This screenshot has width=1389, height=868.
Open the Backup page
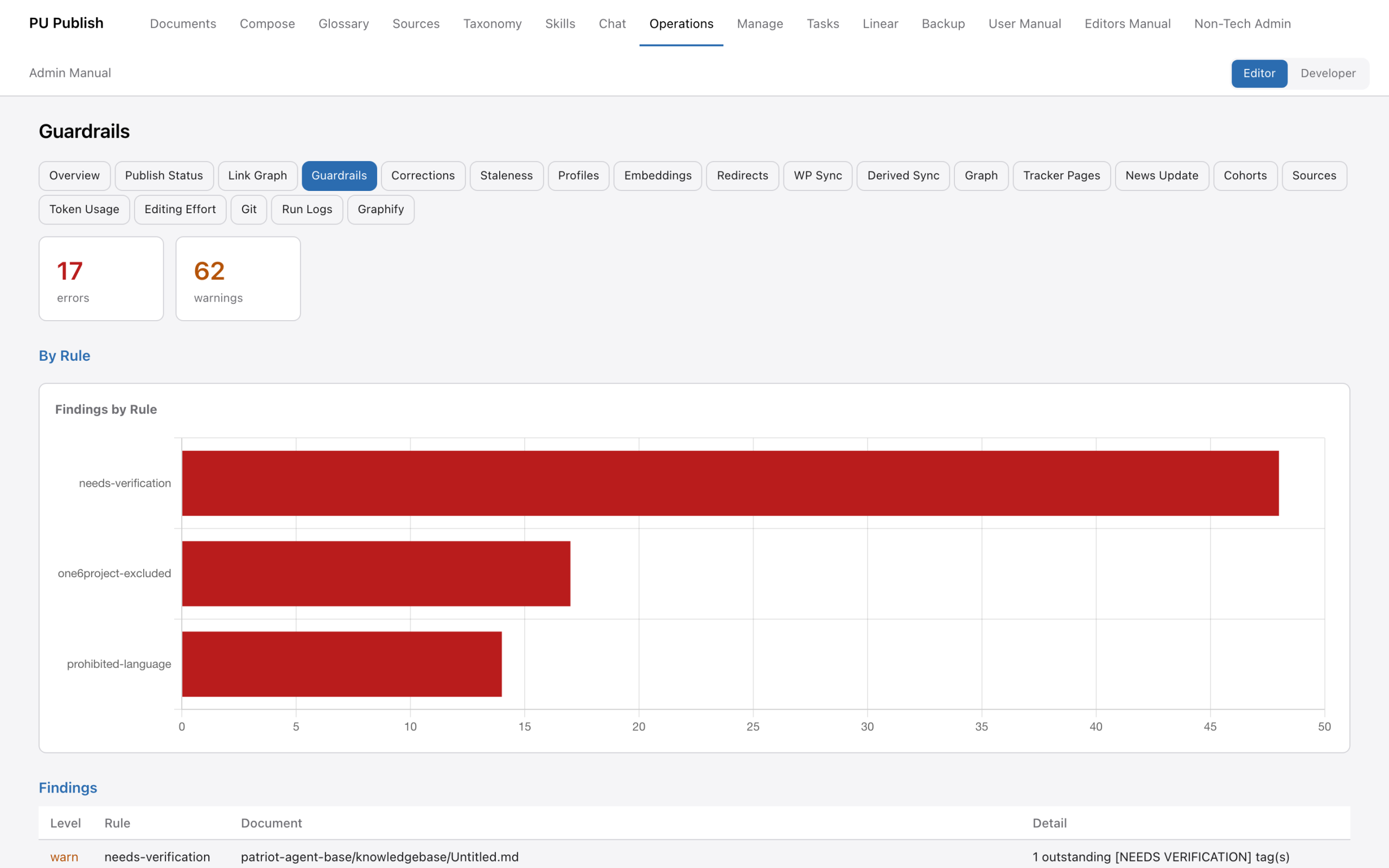pyautogui.click(x=943, y=23)
